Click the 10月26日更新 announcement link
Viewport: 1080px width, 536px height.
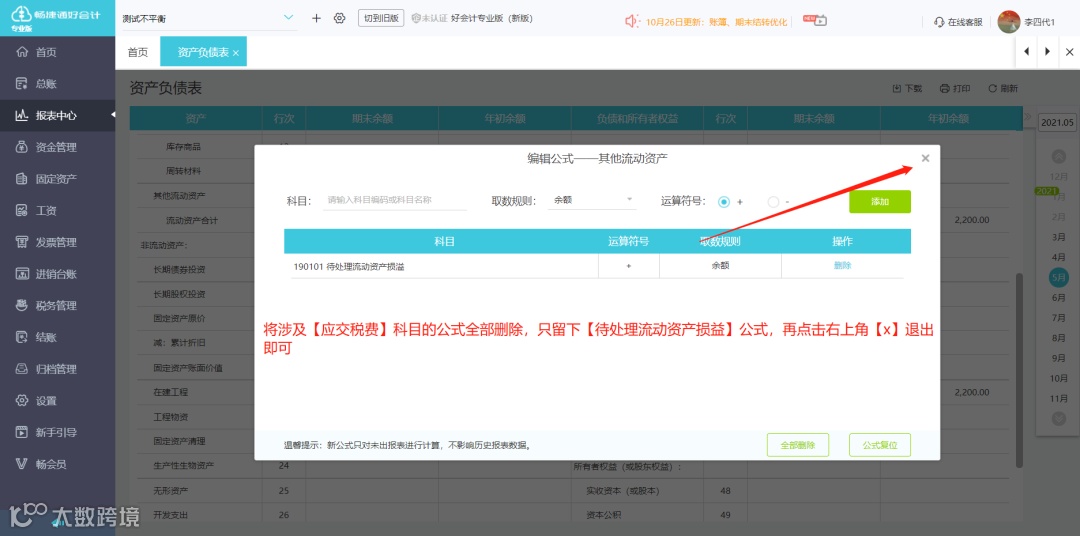pyautogui.click(x=716, y=21)
